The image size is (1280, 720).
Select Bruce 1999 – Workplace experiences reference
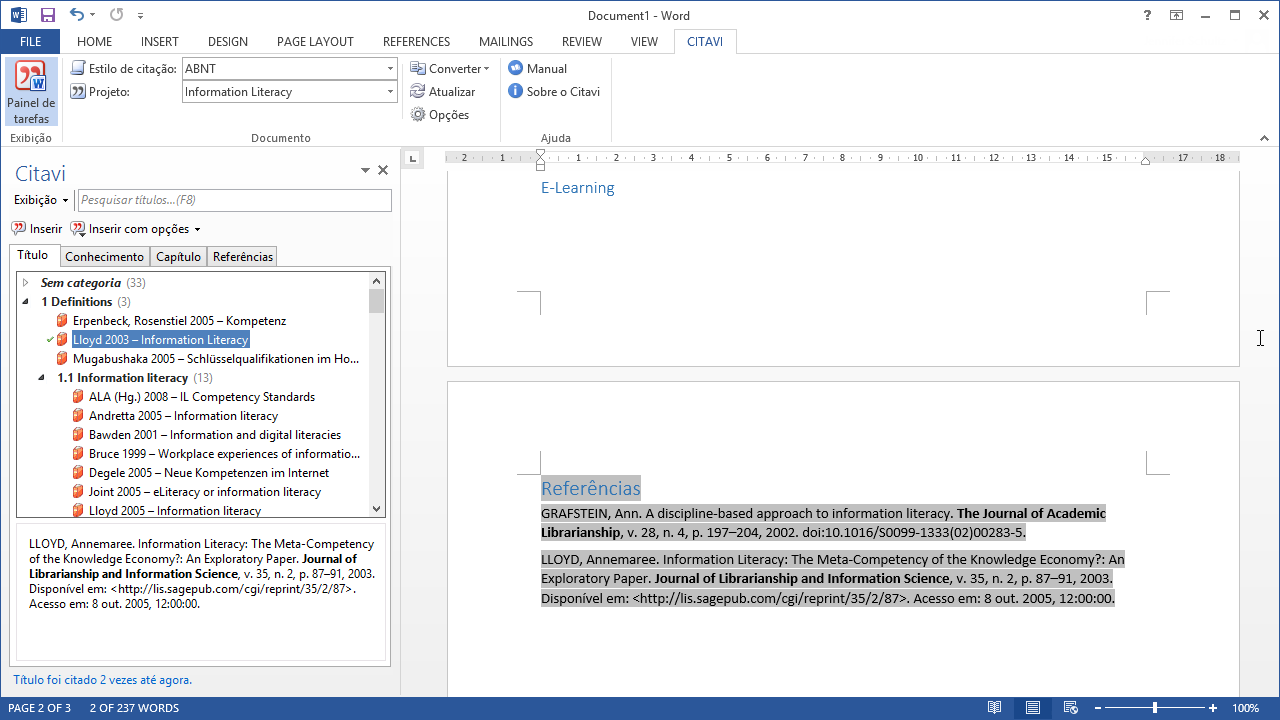point(224,454)
